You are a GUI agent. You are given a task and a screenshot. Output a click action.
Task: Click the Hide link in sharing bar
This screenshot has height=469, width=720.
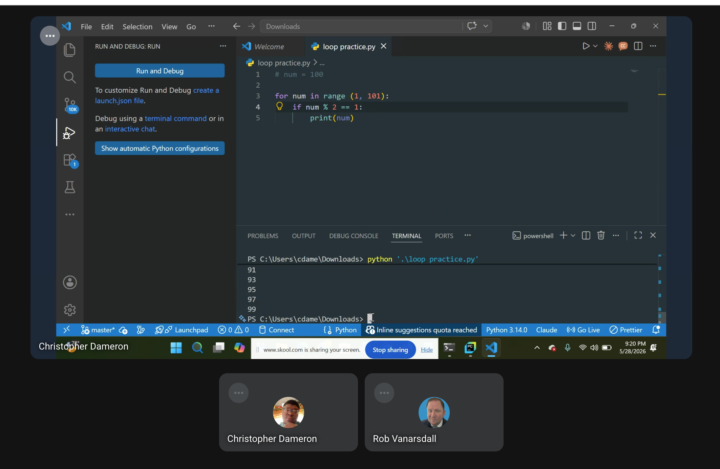coord(427,350)
